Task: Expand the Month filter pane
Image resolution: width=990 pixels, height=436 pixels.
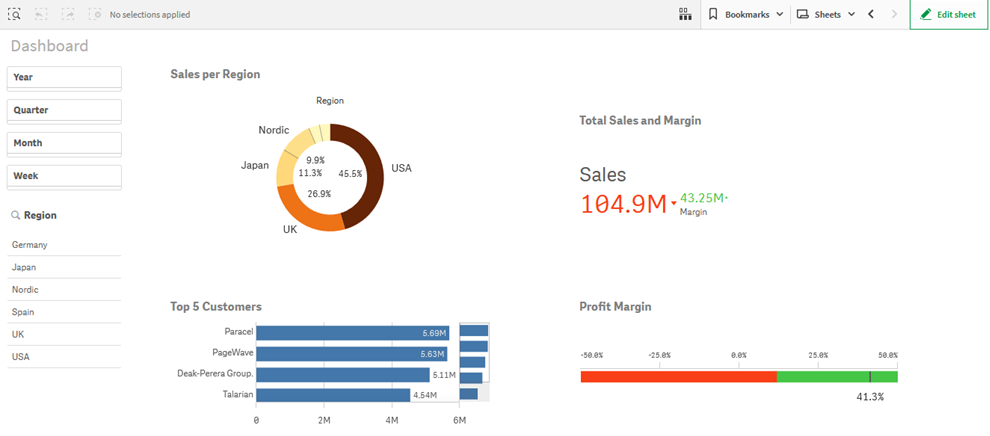Action: [65, 143]
